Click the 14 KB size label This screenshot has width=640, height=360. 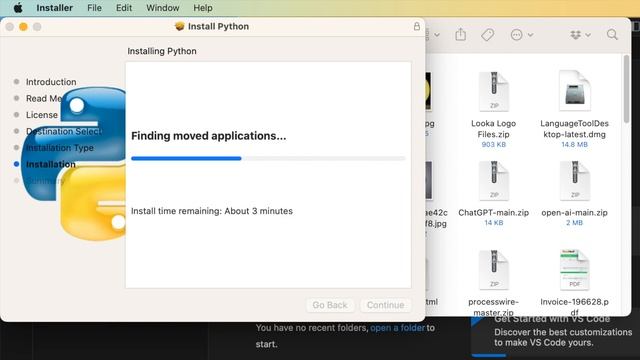tap(493, 223)
